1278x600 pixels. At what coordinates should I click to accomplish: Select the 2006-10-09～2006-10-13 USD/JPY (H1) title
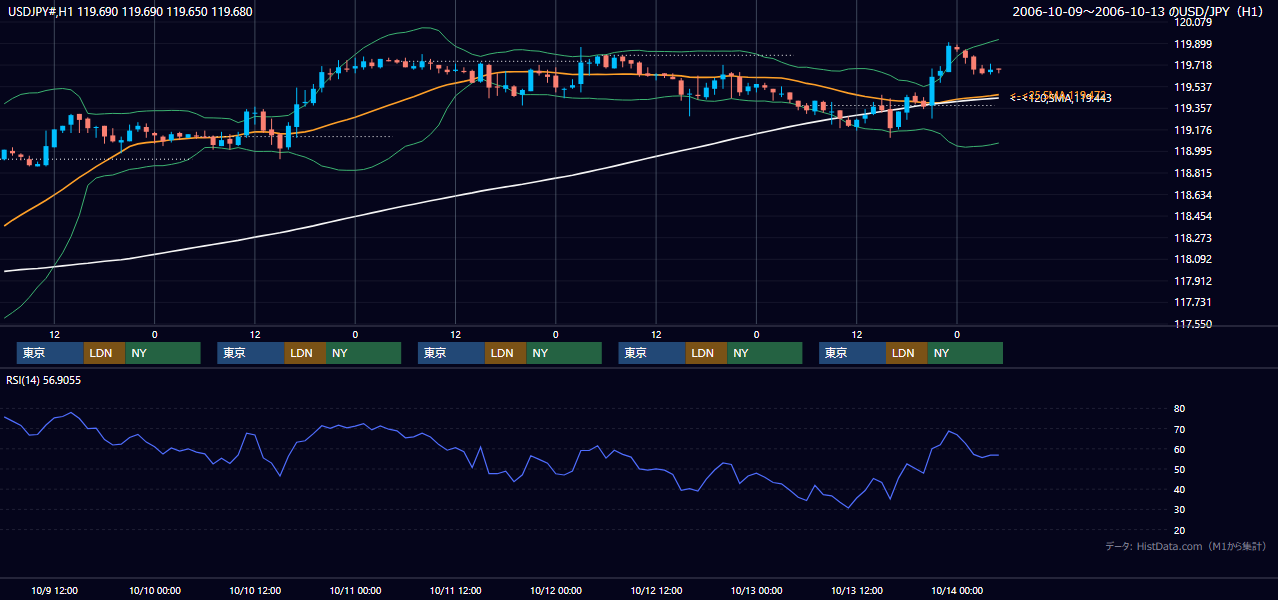coord(1140,12)
